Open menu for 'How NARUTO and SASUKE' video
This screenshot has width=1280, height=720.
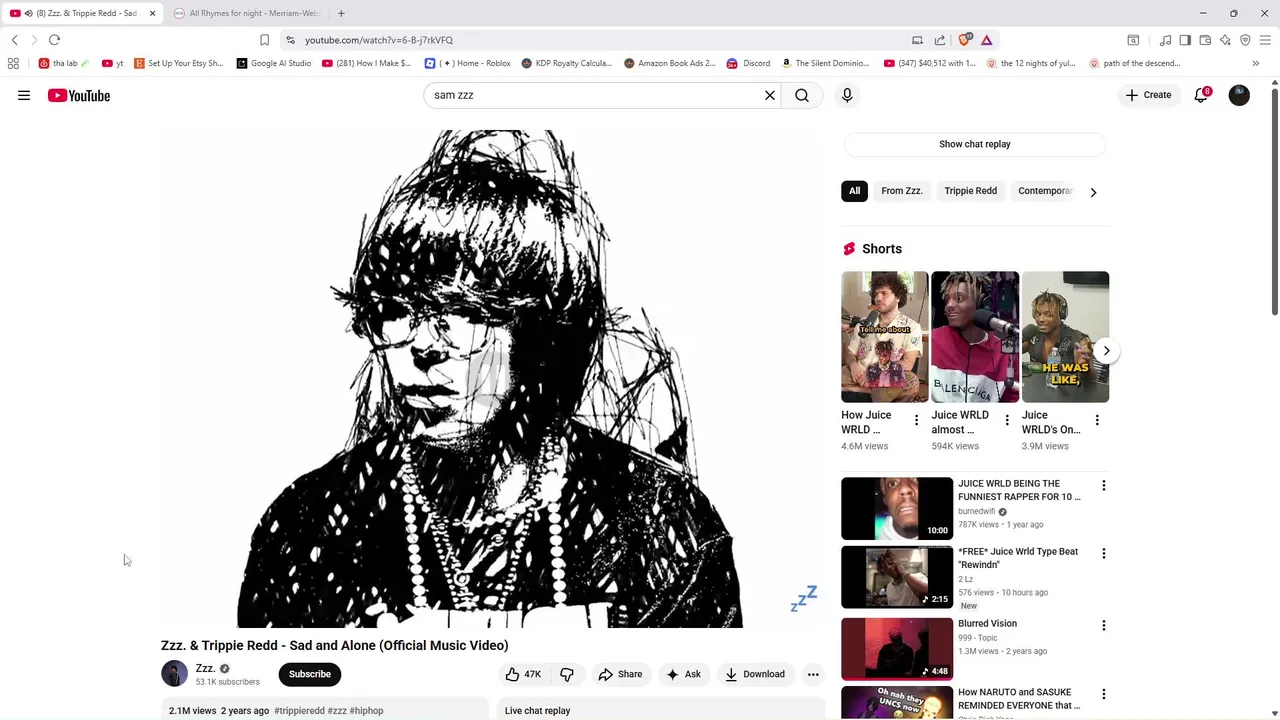1104,693
